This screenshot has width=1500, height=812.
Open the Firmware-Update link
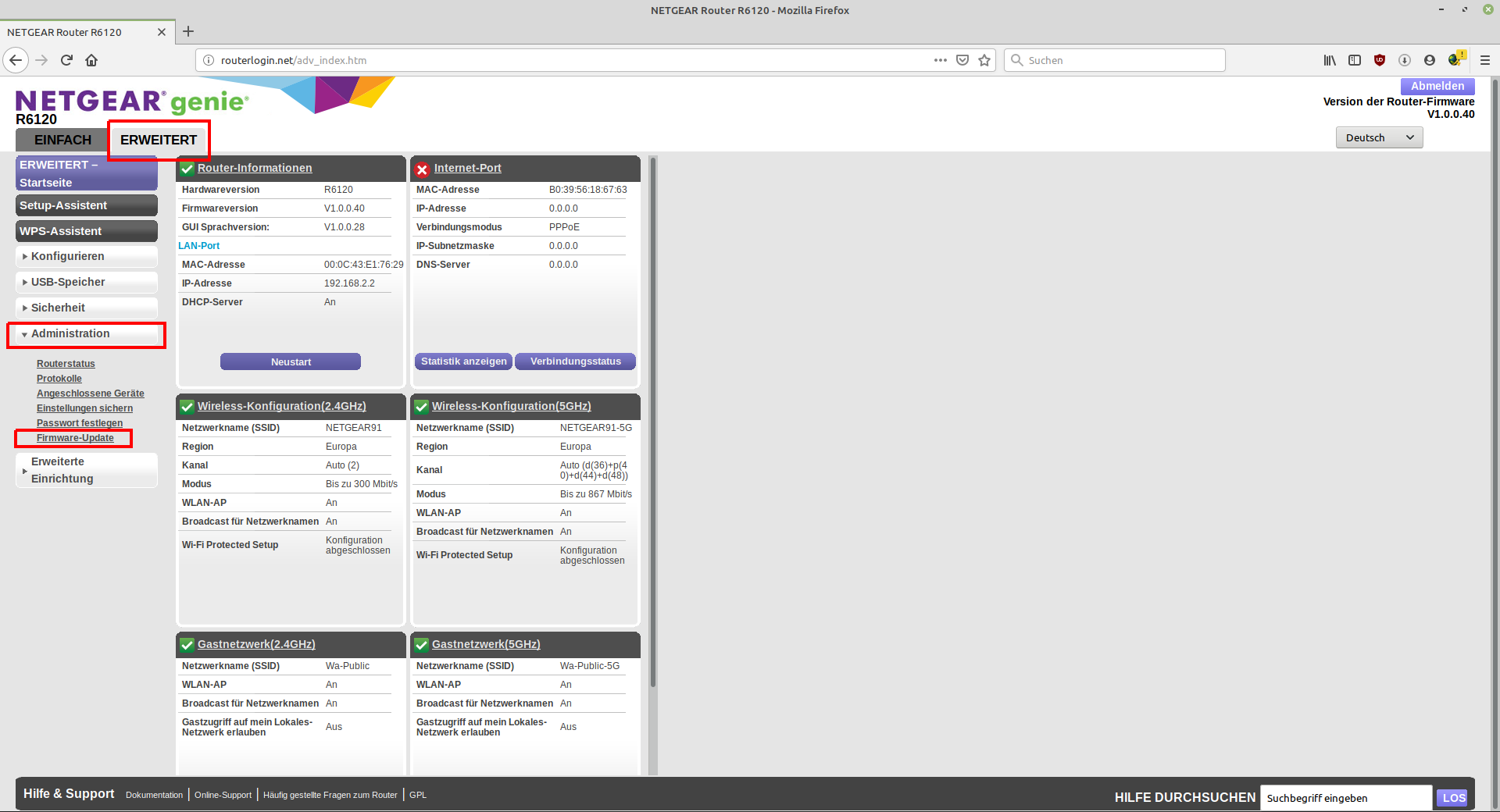click(75, 438)
